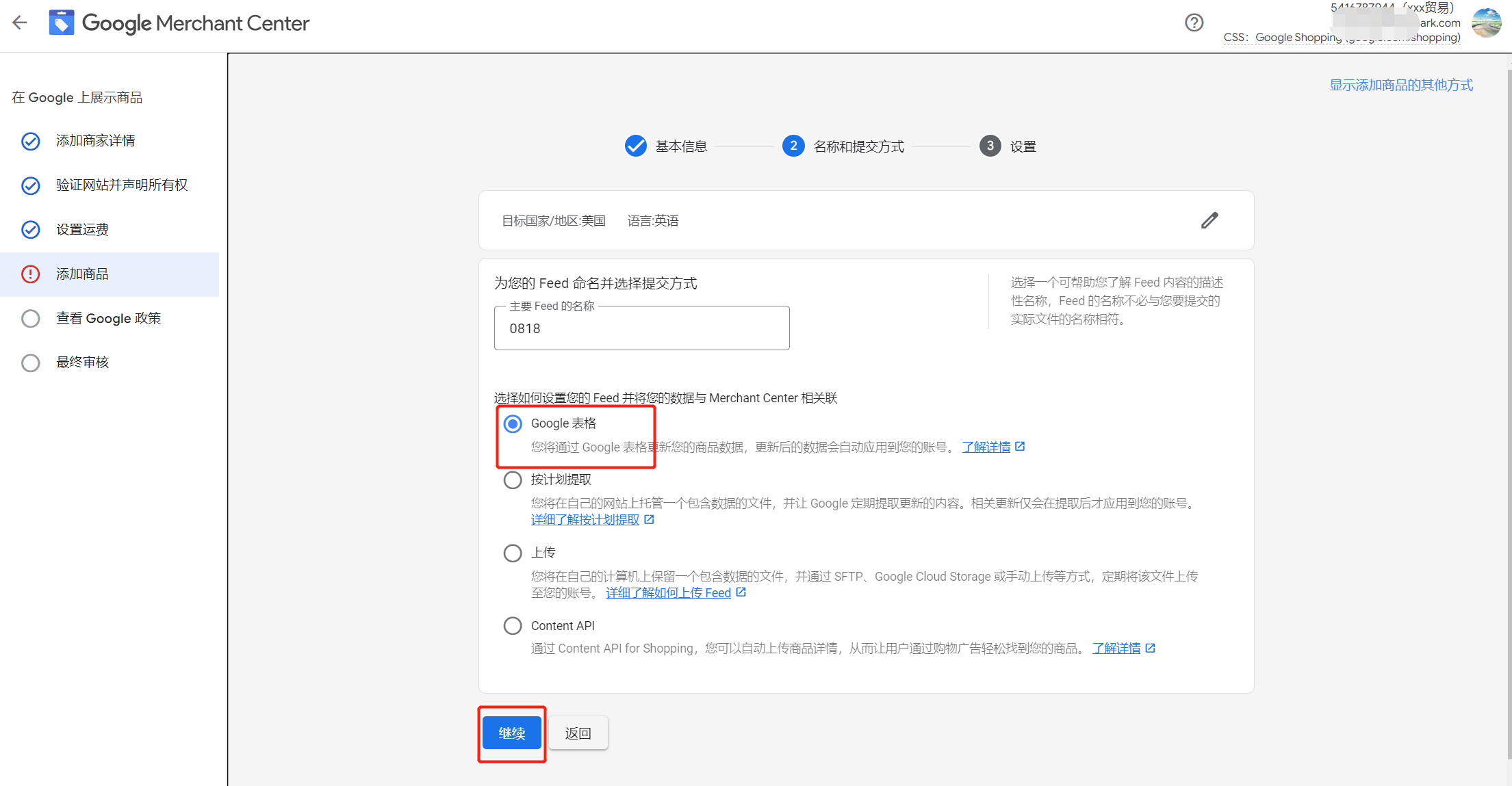Select the 按计划提取 radio button
This screenshot has height=786, width=1512.
point(513,480)
